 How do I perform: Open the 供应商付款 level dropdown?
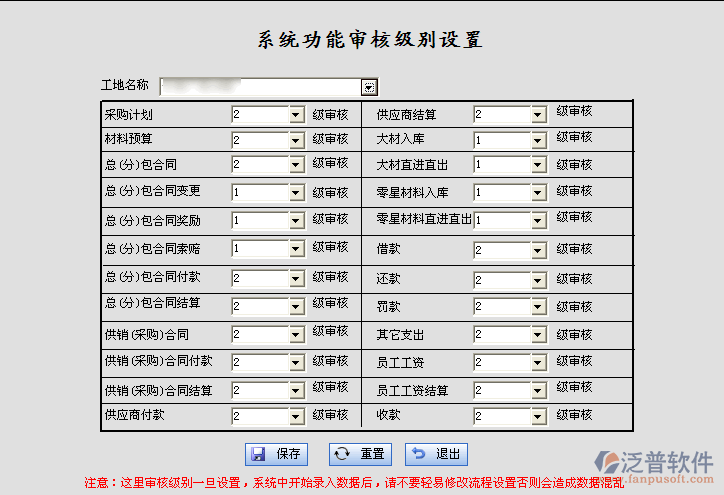click(296, 417)
